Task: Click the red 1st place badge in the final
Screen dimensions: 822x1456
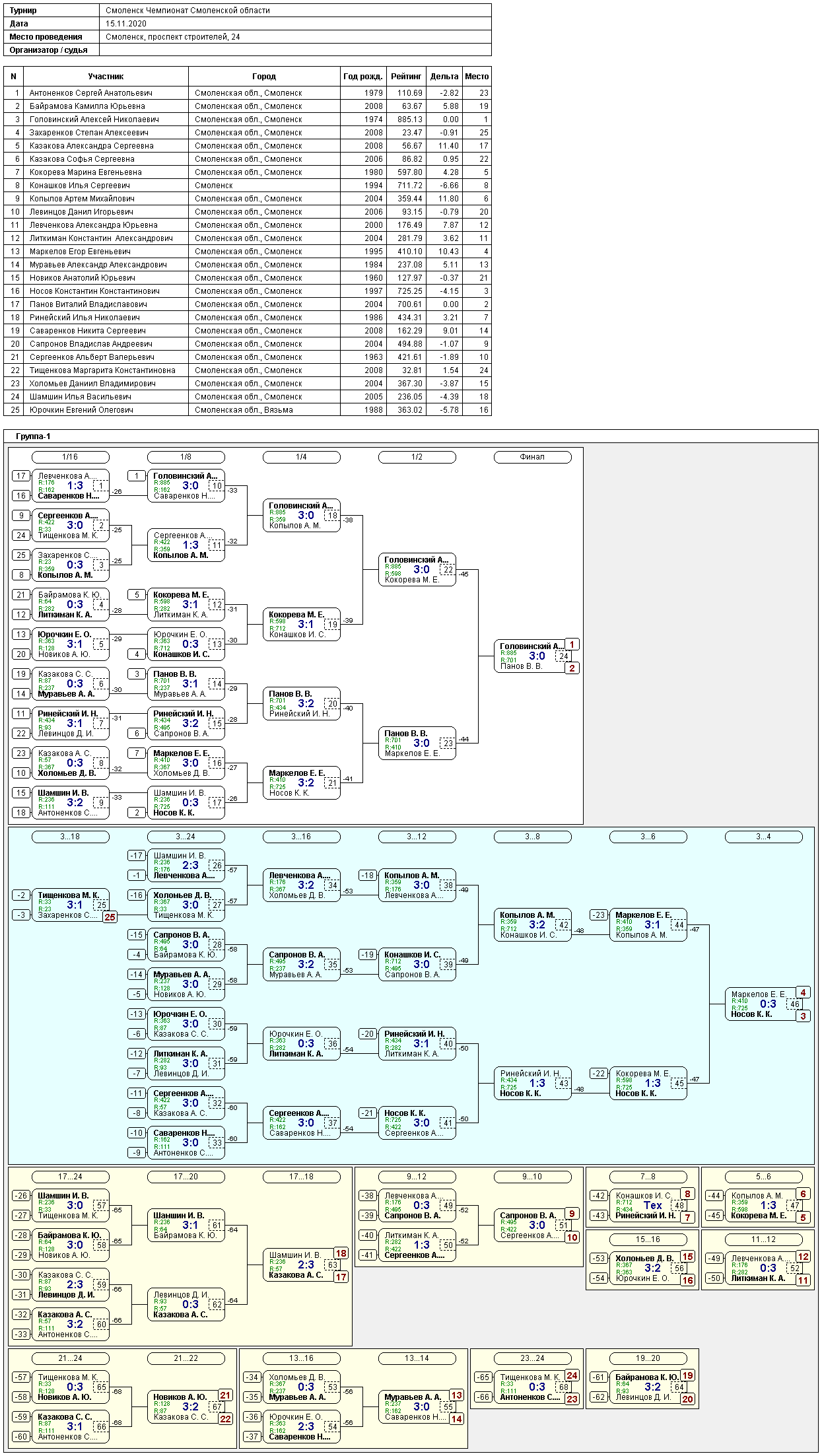Action: click(x=572, y=644)
